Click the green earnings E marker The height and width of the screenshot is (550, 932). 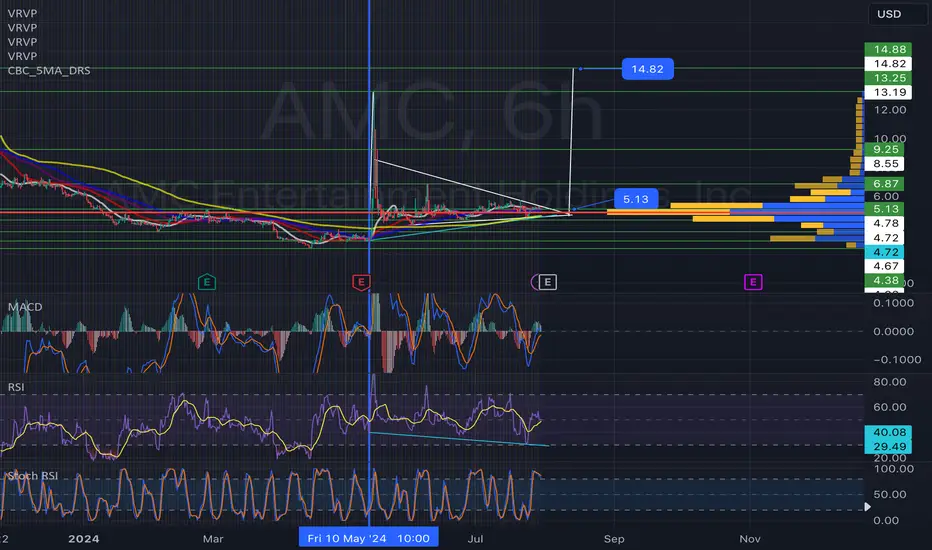[x=207, y=282]
